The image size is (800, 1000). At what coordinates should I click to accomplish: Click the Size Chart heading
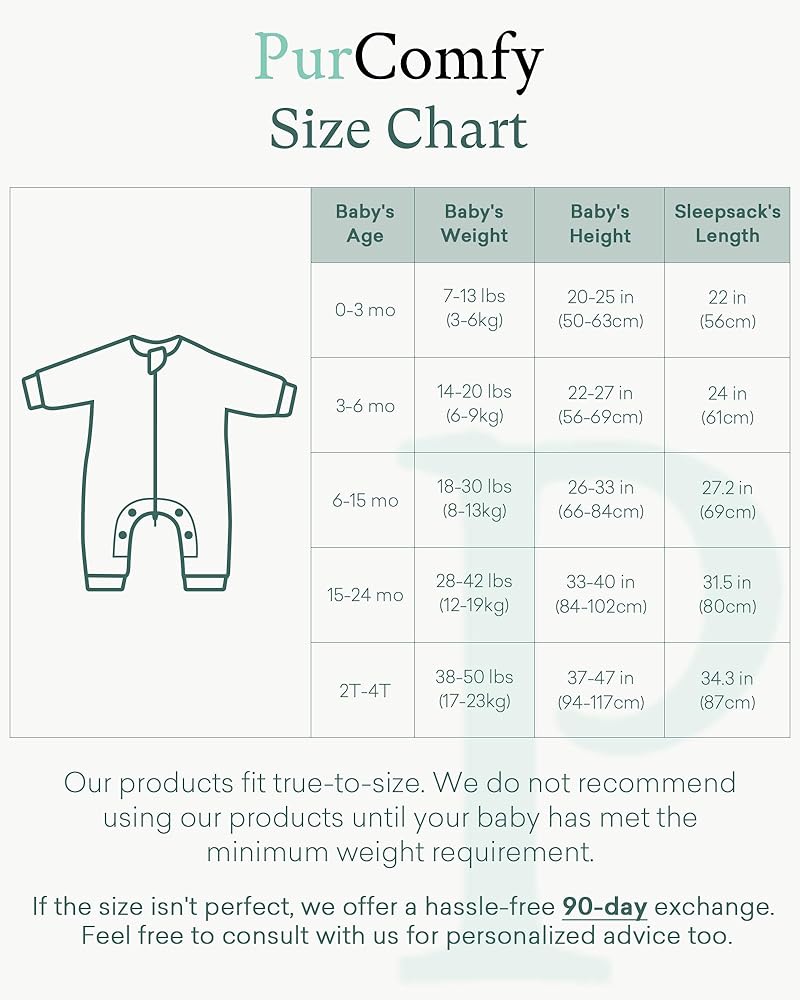(398, 129)
